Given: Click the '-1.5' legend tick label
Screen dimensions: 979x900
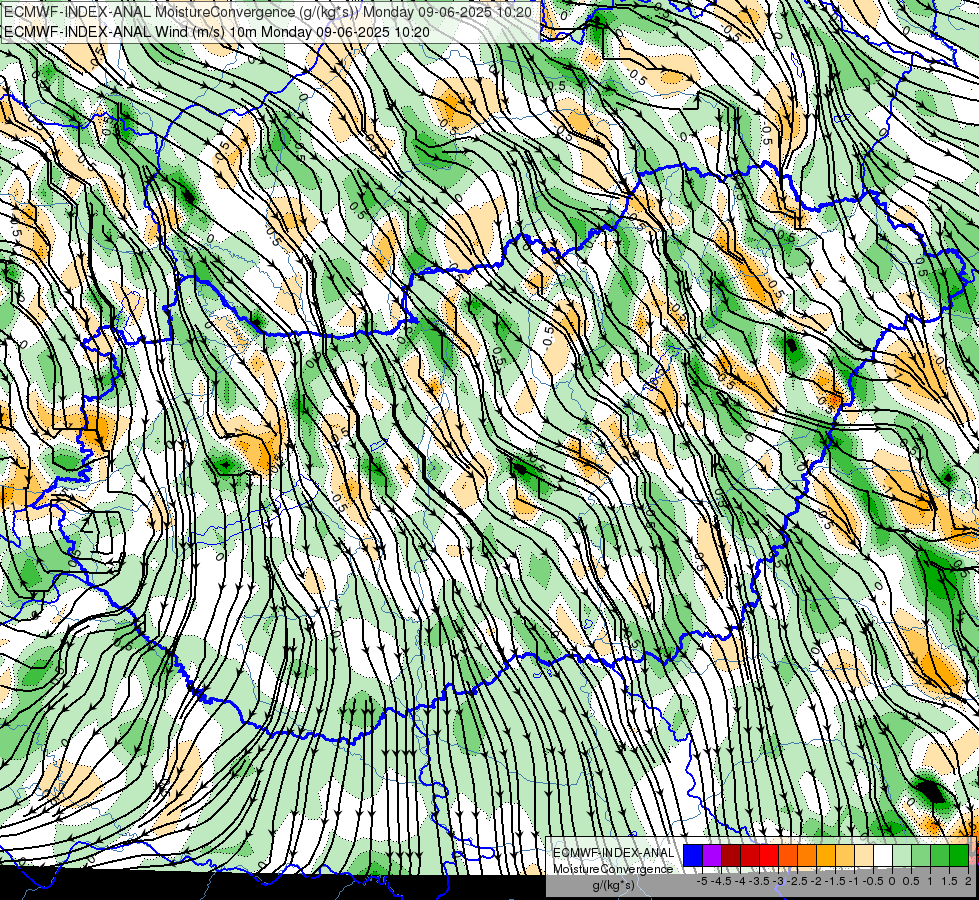Looking at the screenshot, I should click(835, 881).
